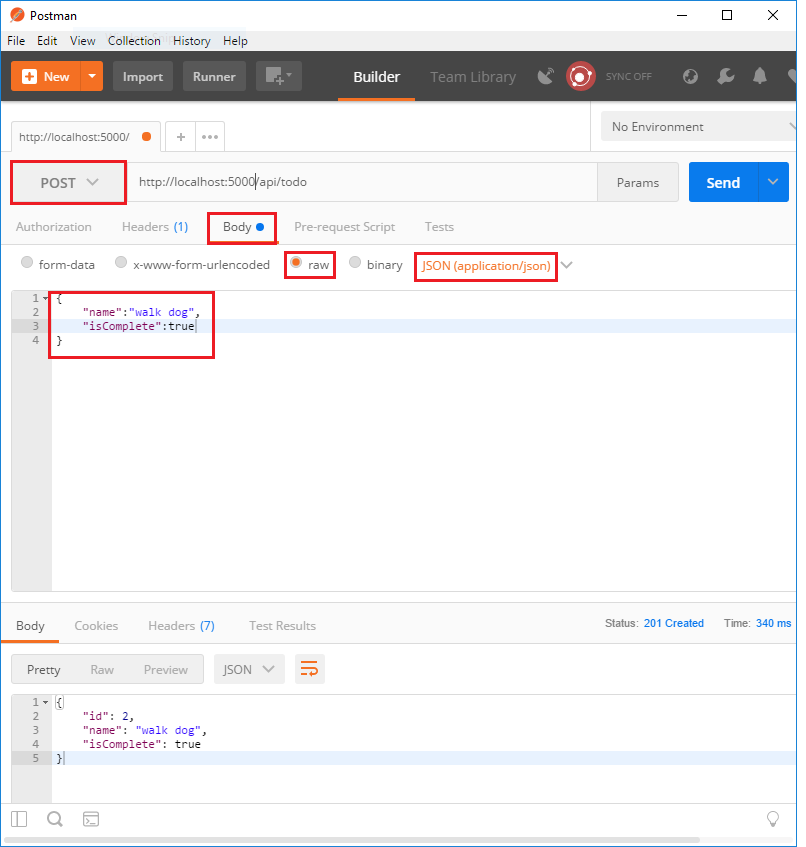Toggle the sidebar icon in status bar
Image resolution: width=806 pixels, height=847 pixels.
[19, 819]
